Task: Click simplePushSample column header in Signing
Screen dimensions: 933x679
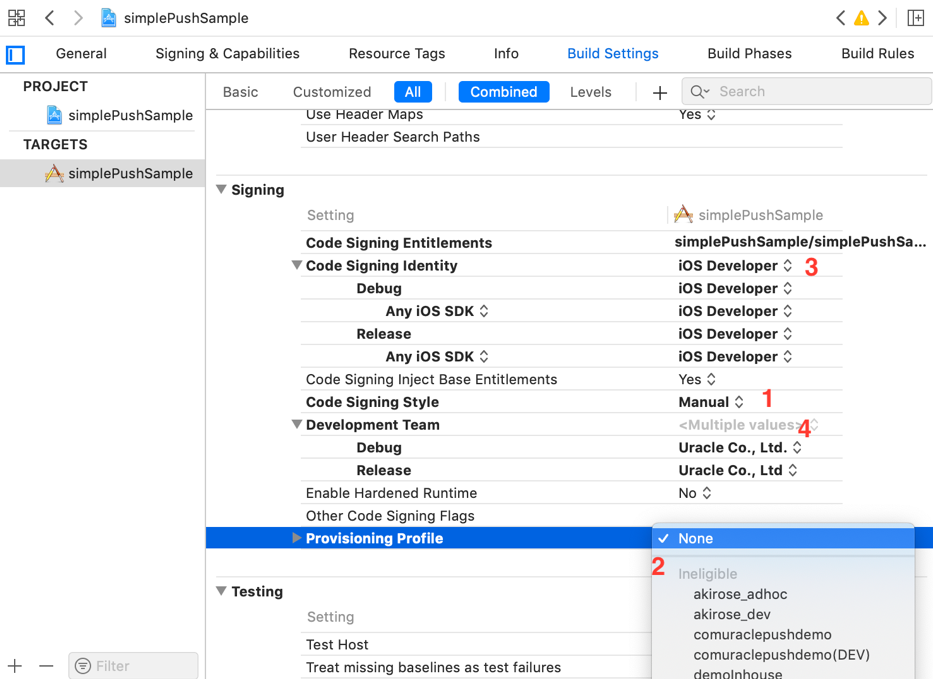Action: pos(760,215)
